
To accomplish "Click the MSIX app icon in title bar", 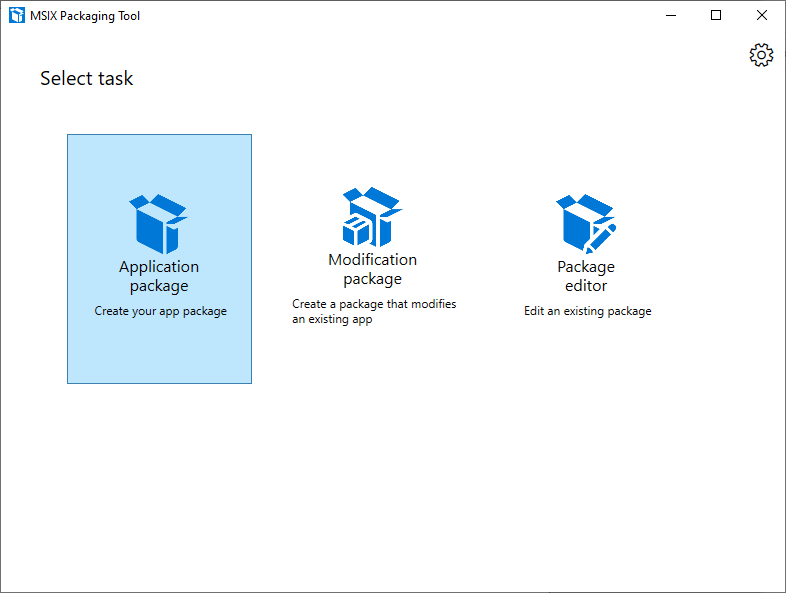I will tap(16, 15).
